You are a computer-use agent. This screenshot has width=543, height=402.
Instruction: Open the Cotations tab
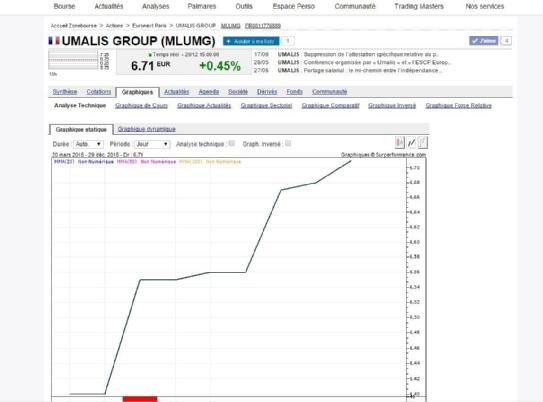[99, 92]
